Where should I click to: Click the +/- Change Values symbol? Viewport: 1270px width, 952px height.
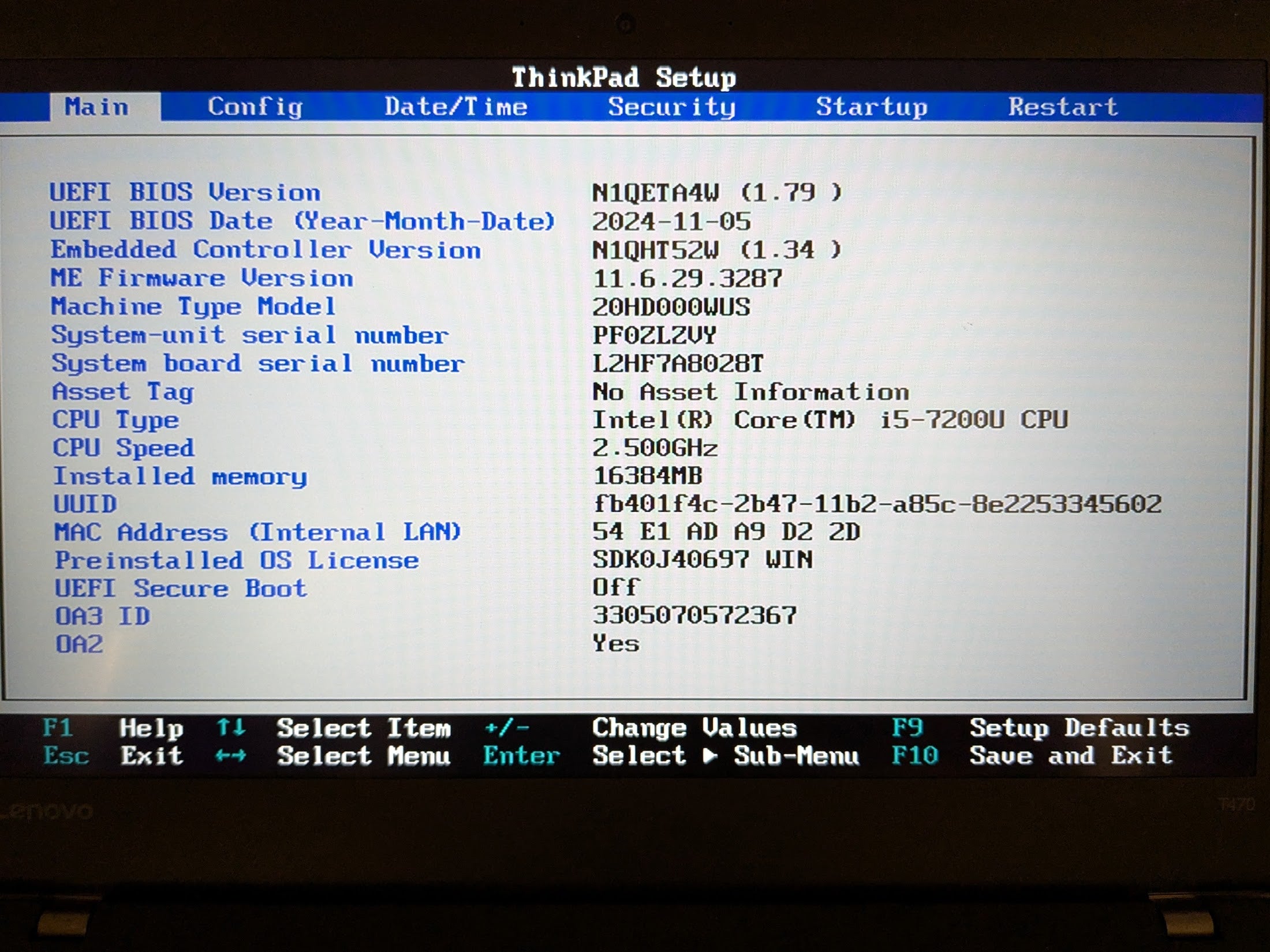click(507, 728)
